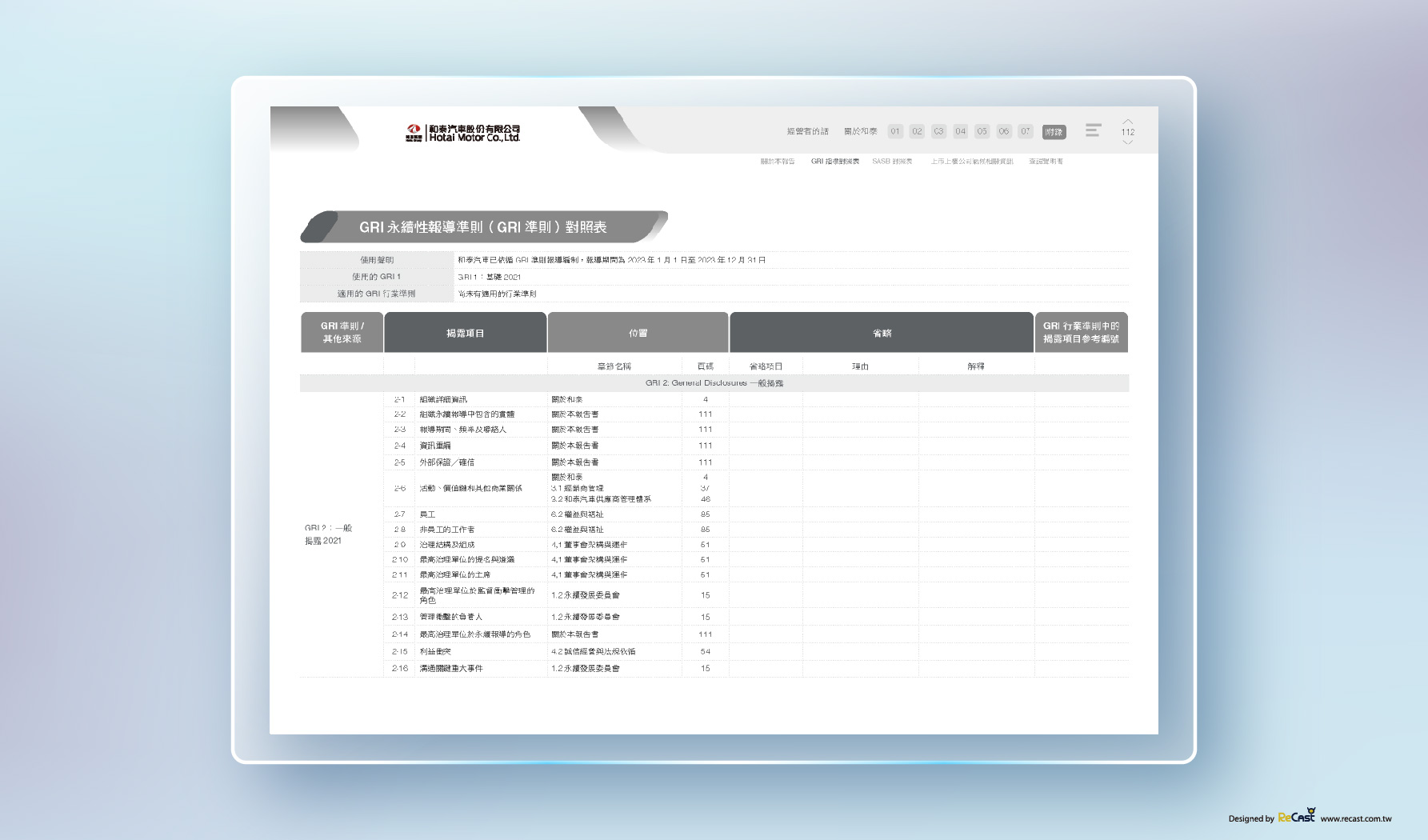
Task: Click the 理由 sub-header
Action: [x=860, y=366]
